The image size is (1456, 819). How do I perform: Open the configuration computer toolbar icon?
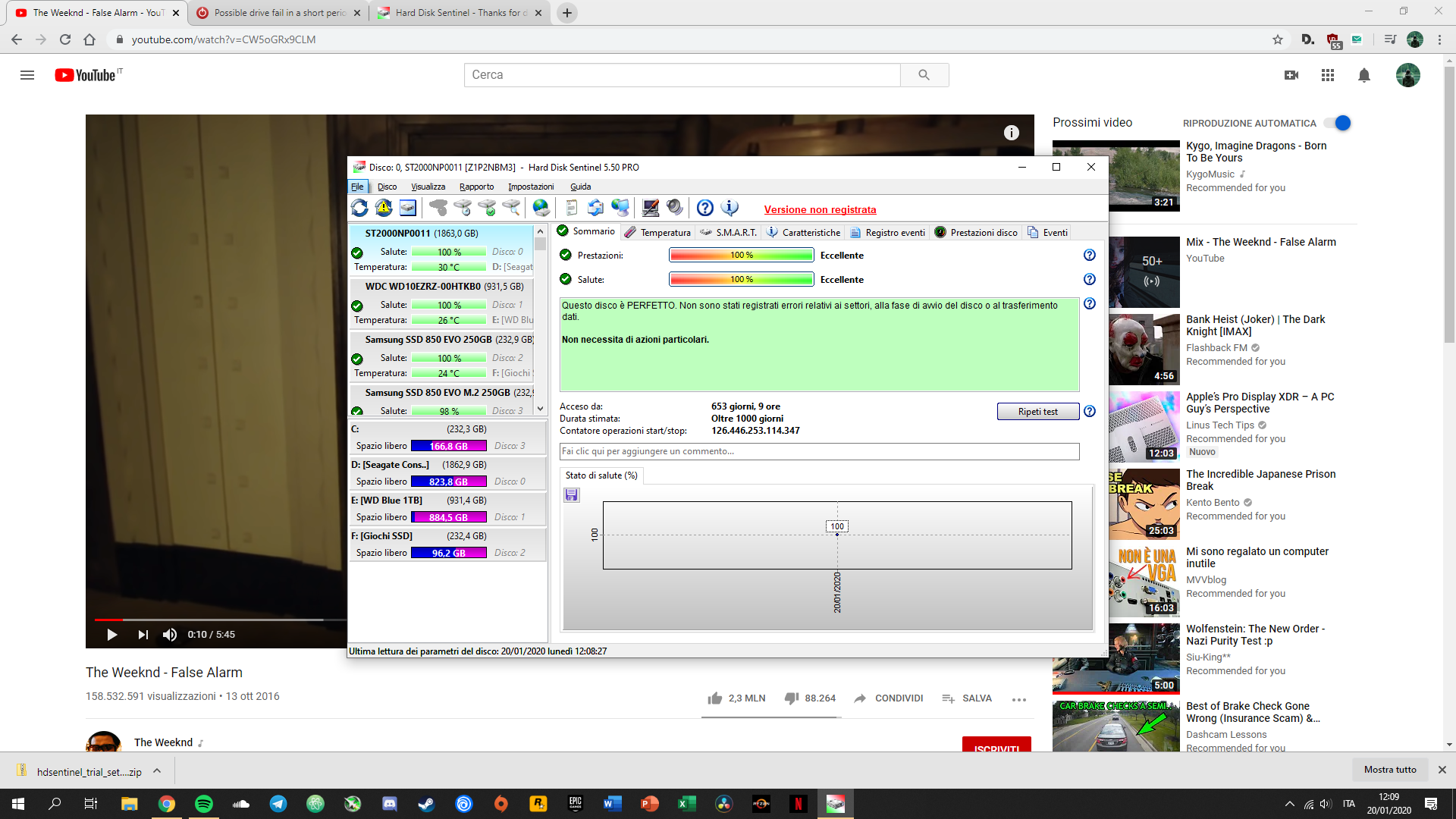651,208
